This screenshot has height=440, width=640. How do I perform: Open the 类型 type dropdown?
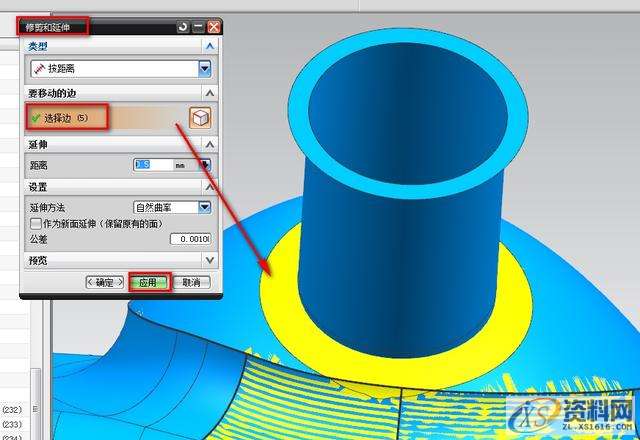click(x=205, y=68)
